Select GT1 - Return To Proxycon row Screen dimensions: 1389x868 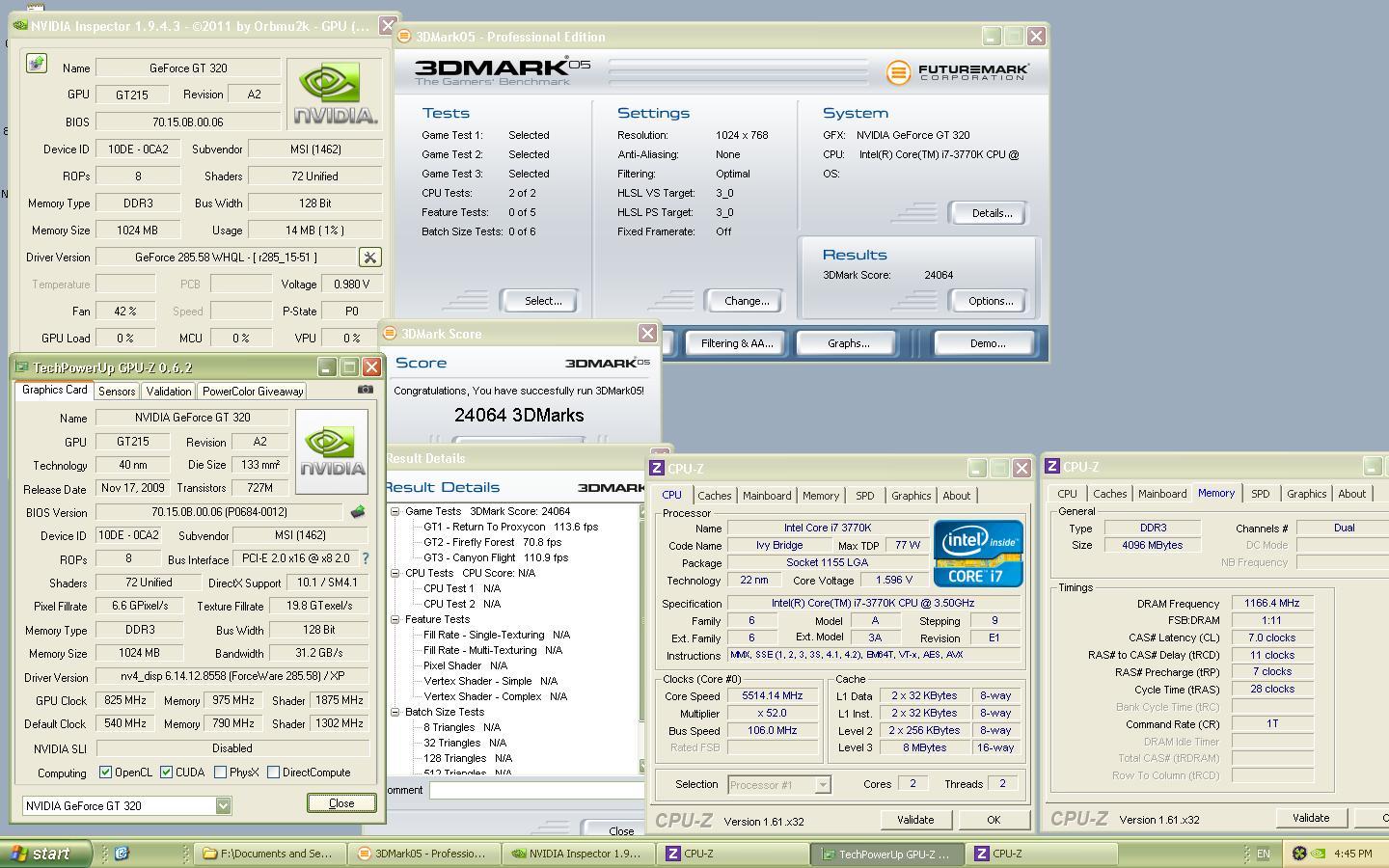click(x=510, y=527)
